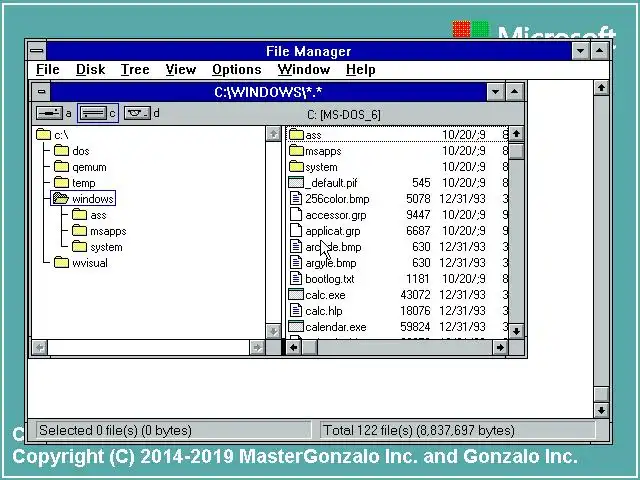The image size is (640, 480).
Task: Open the Help menu
Action: pos(361,70)
